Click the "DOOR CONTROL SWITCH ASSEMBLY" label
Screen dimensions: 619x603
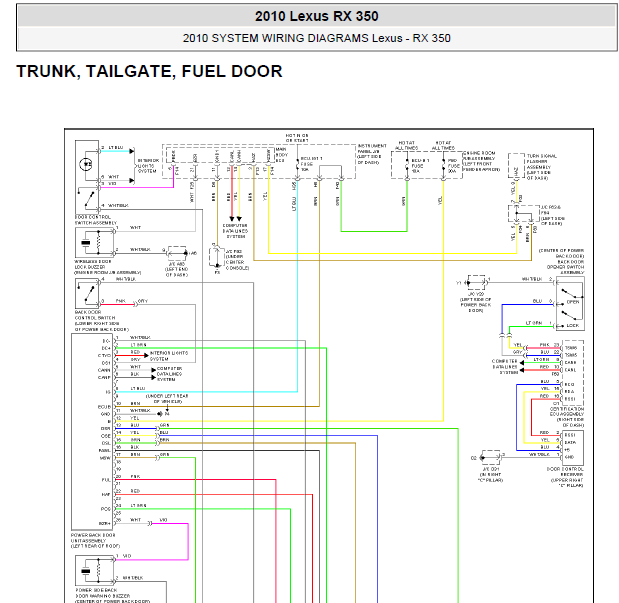[x=96, y=220]
